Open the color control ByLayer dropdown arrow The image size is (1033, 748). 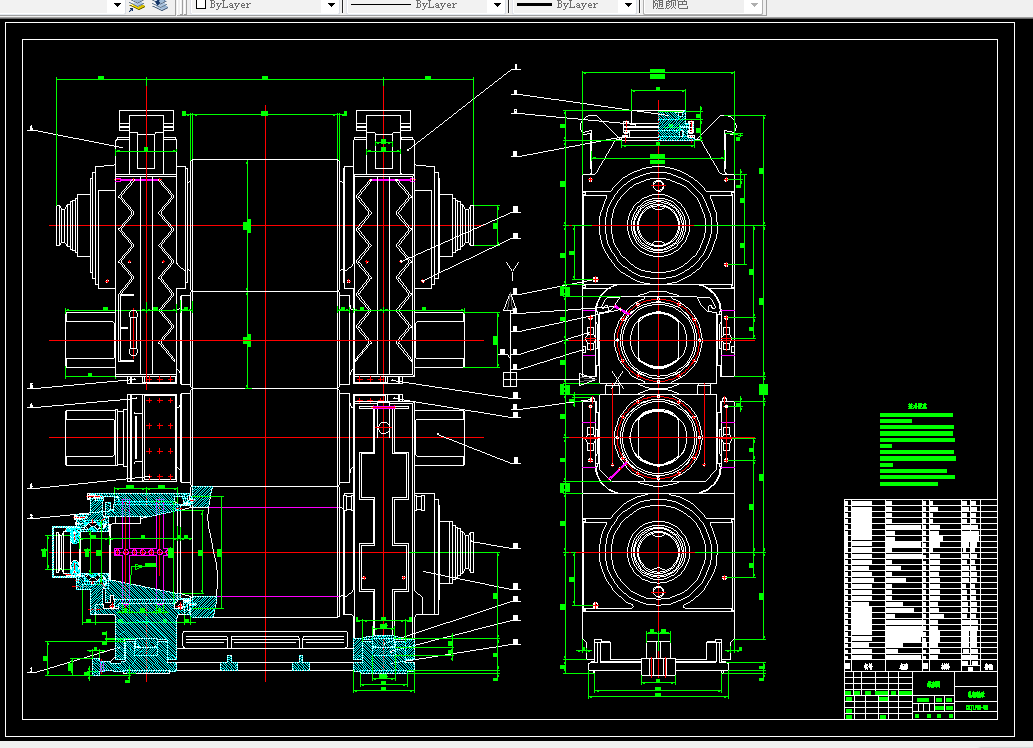point(331,5)
